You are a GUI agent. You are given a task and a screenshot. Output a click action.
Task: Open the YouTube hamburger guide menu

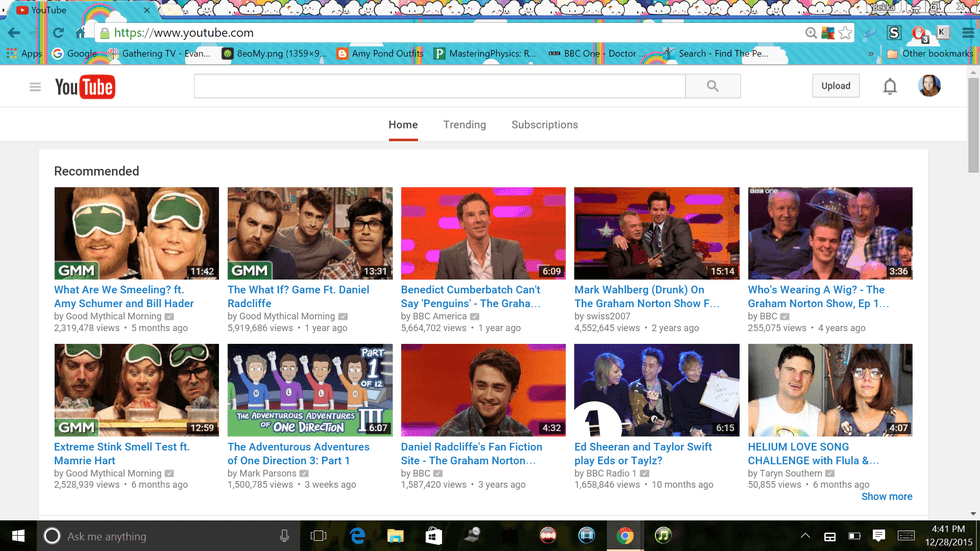pyautogui.click(x=35, y=87)
